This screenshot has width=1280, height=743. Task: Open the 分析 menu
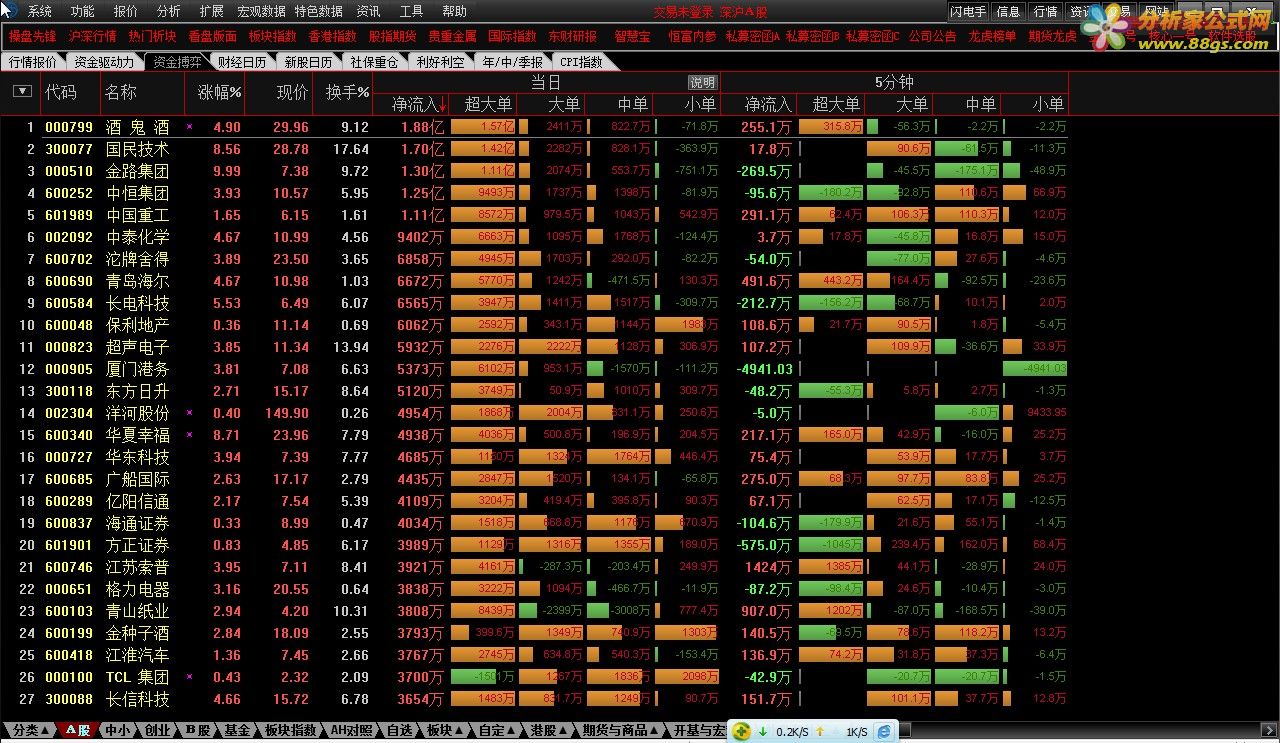coord(169,11)
